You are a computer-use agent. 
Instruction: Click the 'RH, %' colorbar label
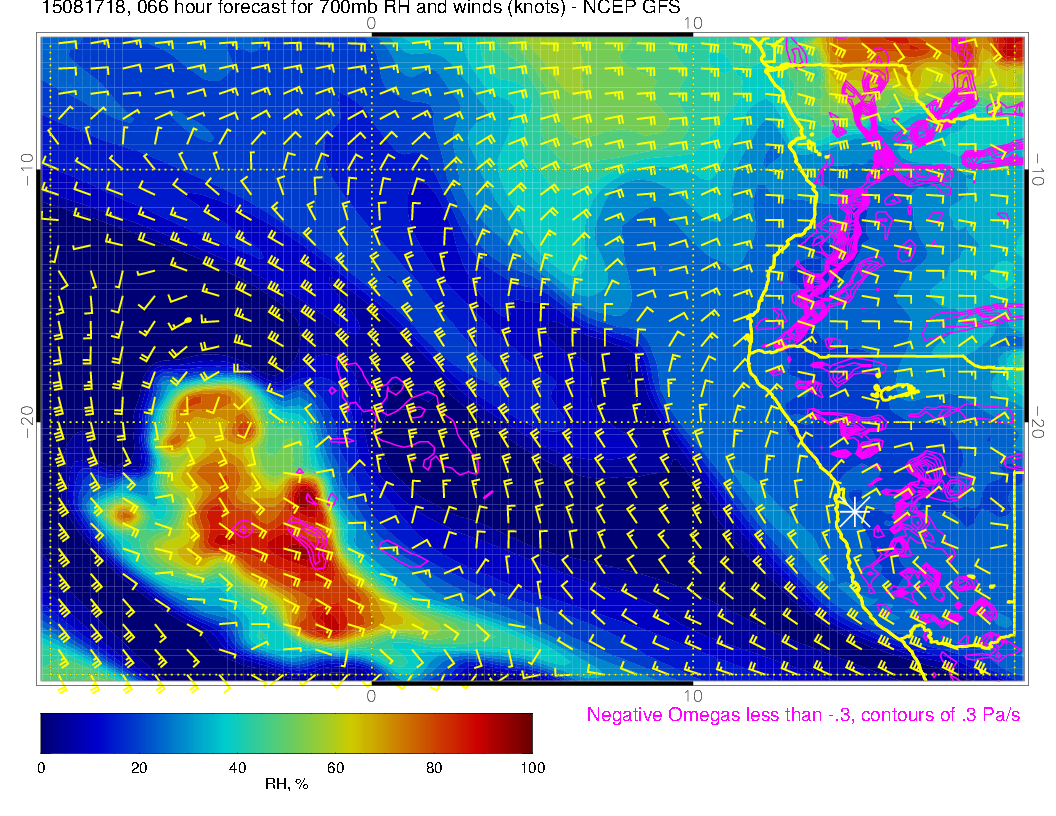pyautogui.click(x=286, y=784)
